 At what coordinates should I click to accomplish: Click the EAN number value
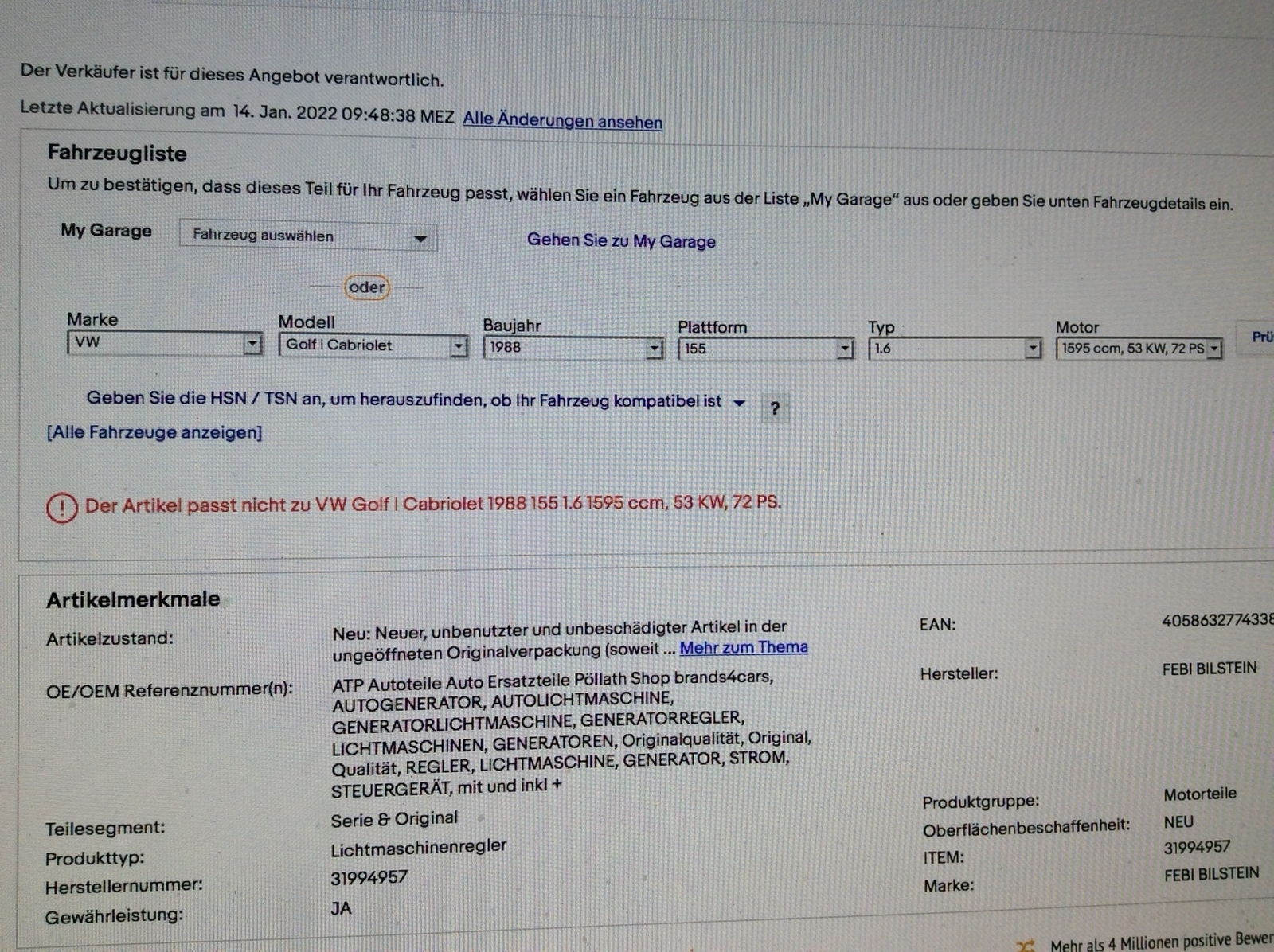1217,621
